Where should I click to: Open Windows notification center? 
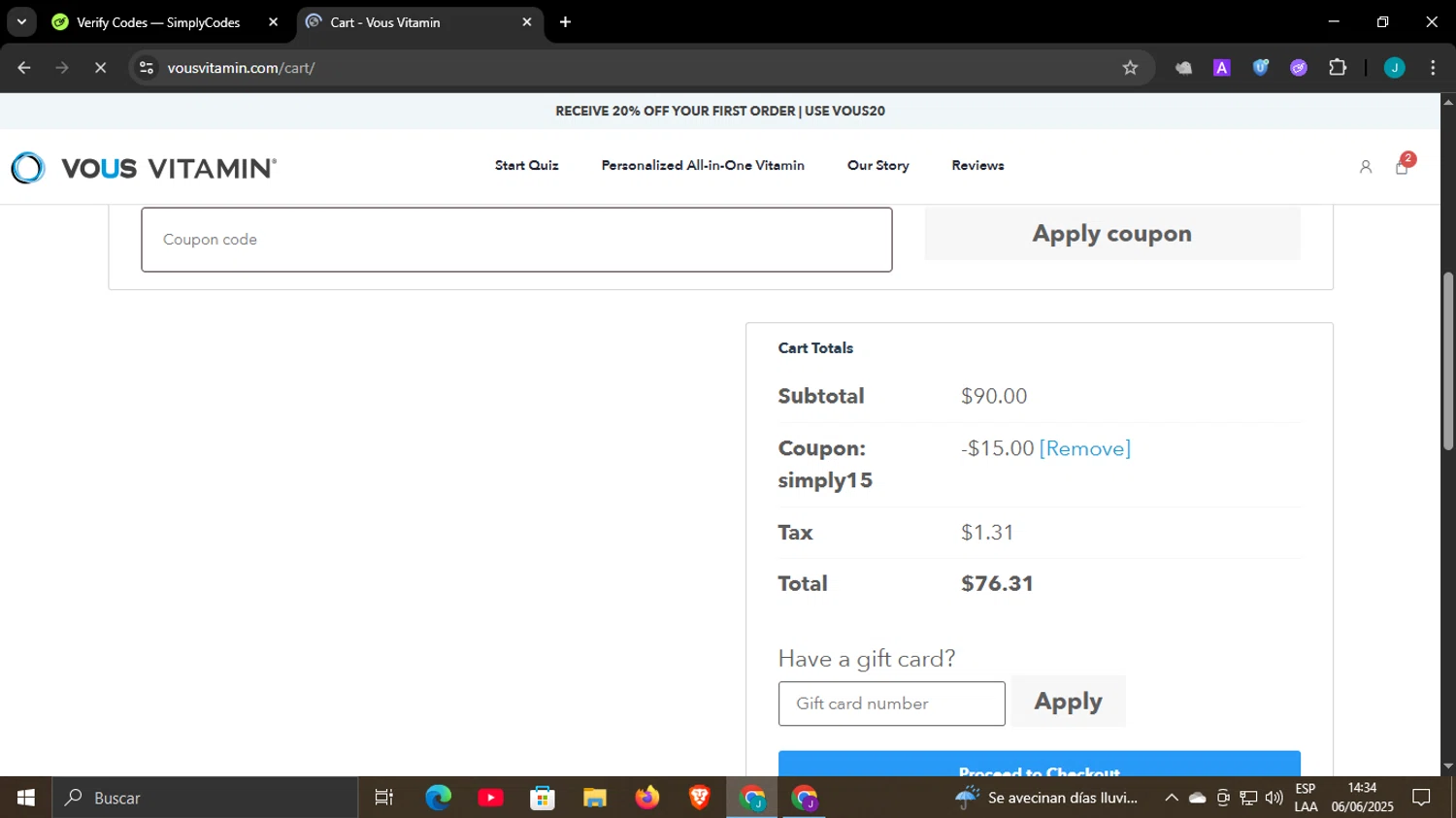1422,798
